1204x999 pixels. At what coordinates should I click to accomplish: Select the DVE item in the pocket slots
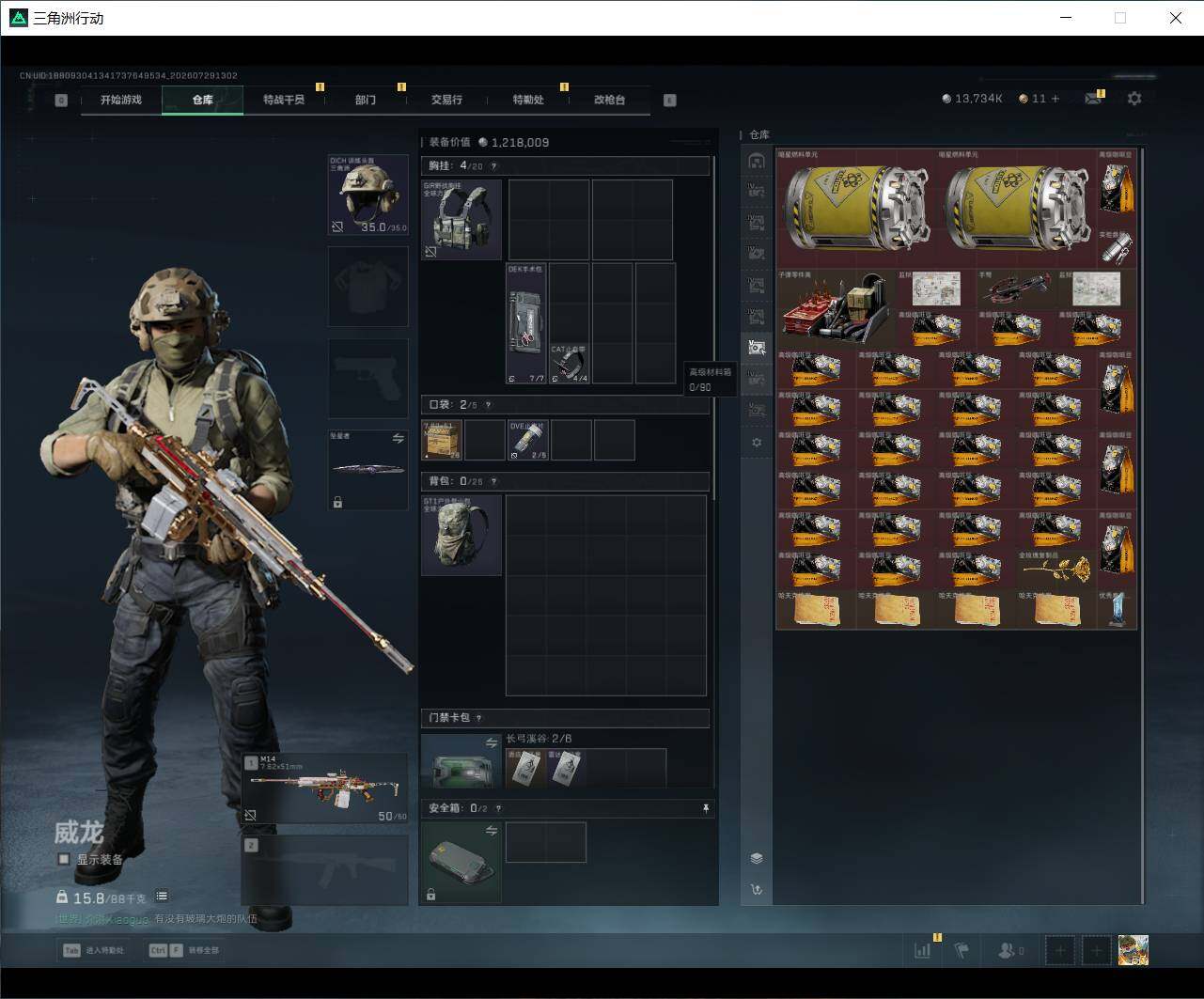pyautogui.click(x=527, y=440)
